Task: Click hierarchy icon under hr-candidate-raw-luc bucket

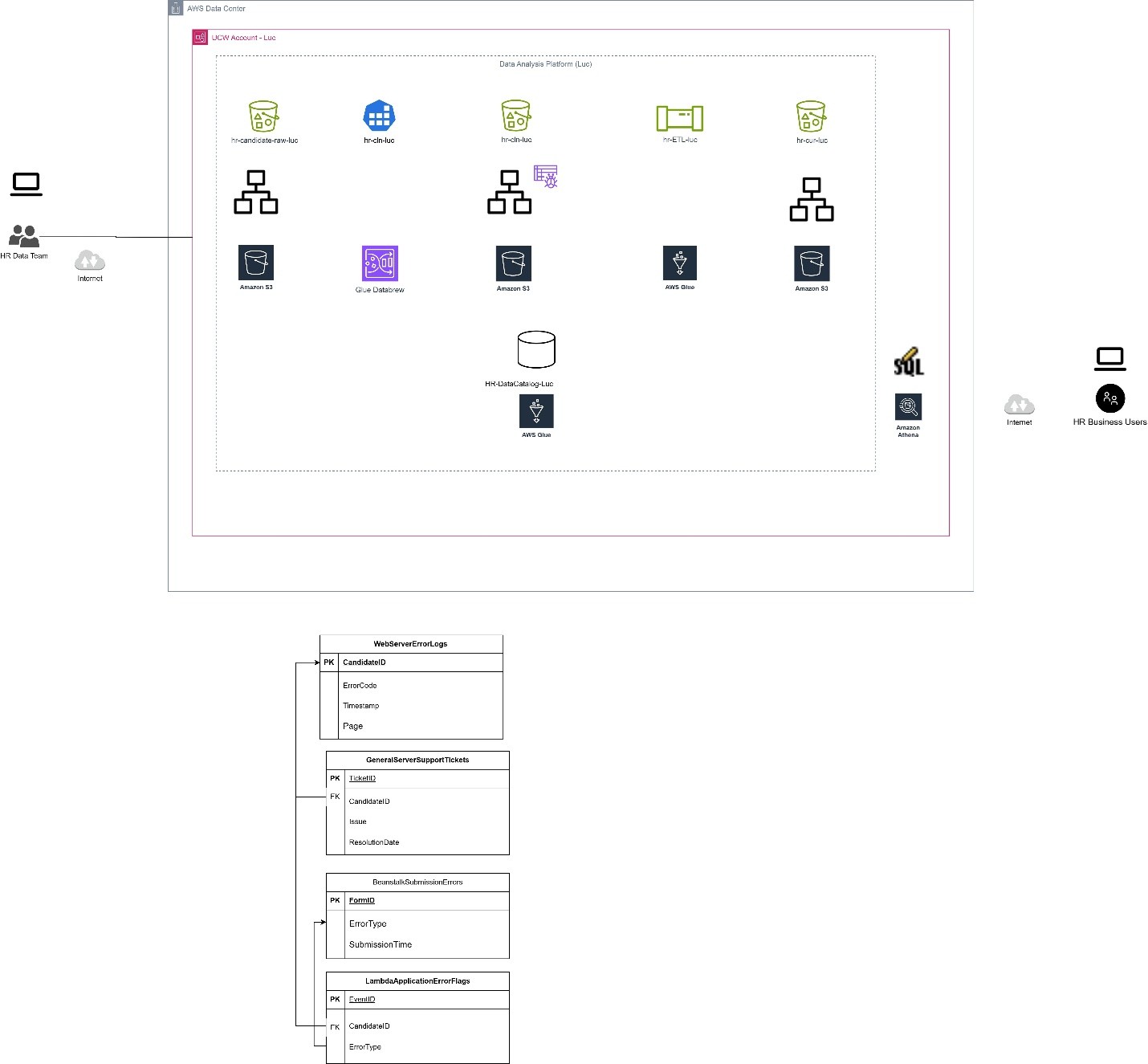Action: click(x=256, y=192)
